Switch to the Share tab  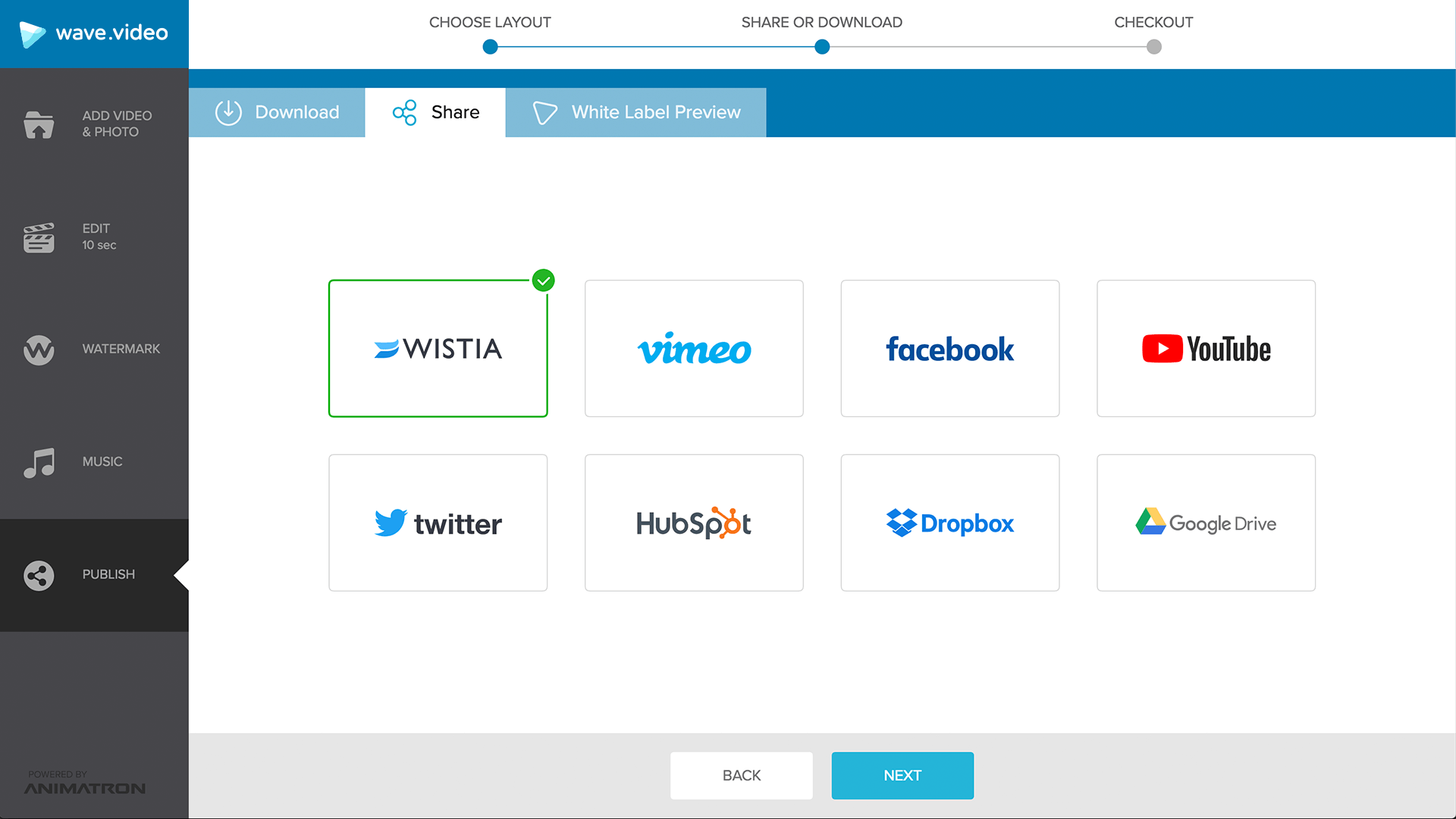[435, 112]
